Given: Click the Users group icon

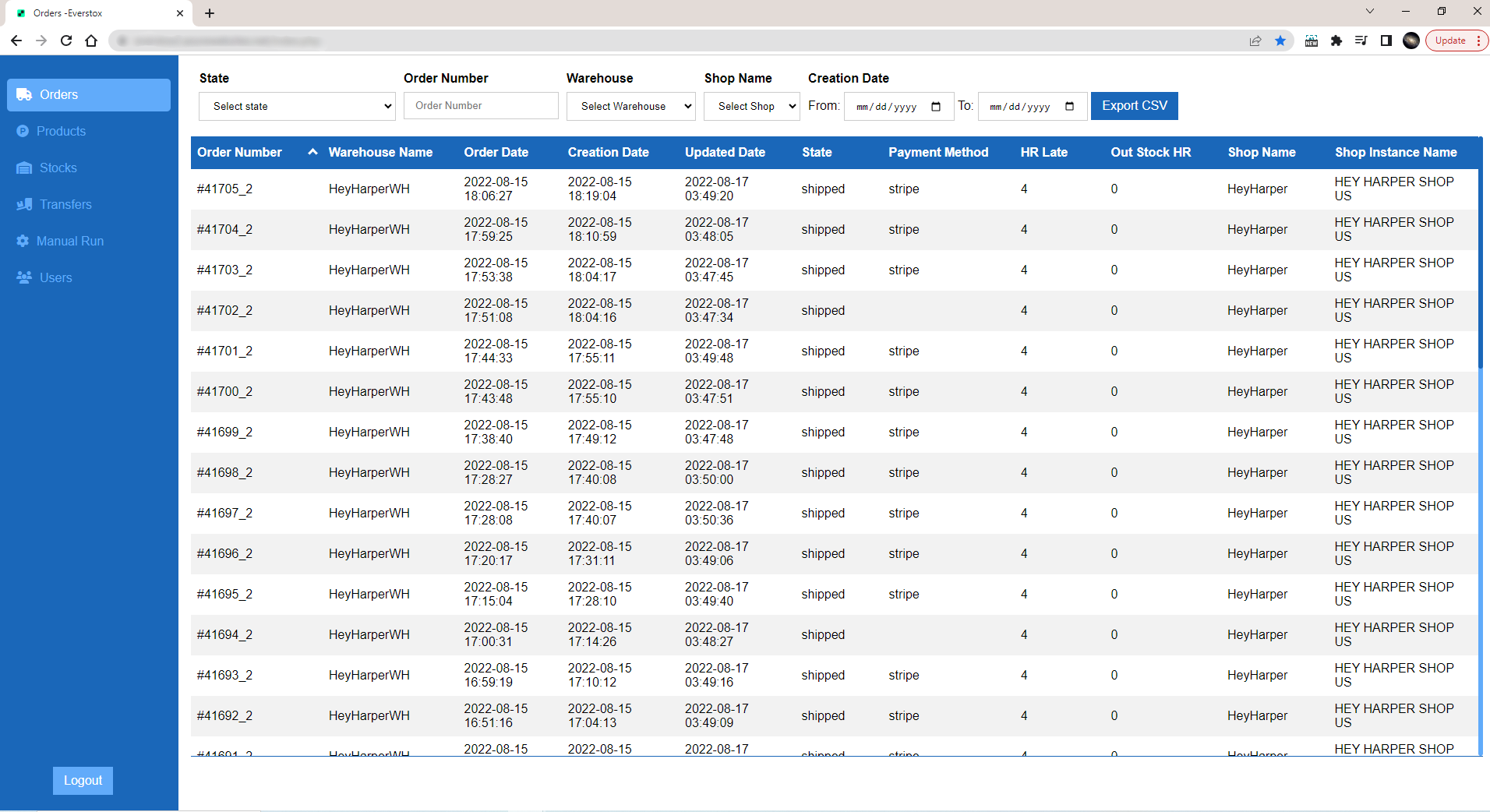Looking at the screenshot, I should point(24,278).
